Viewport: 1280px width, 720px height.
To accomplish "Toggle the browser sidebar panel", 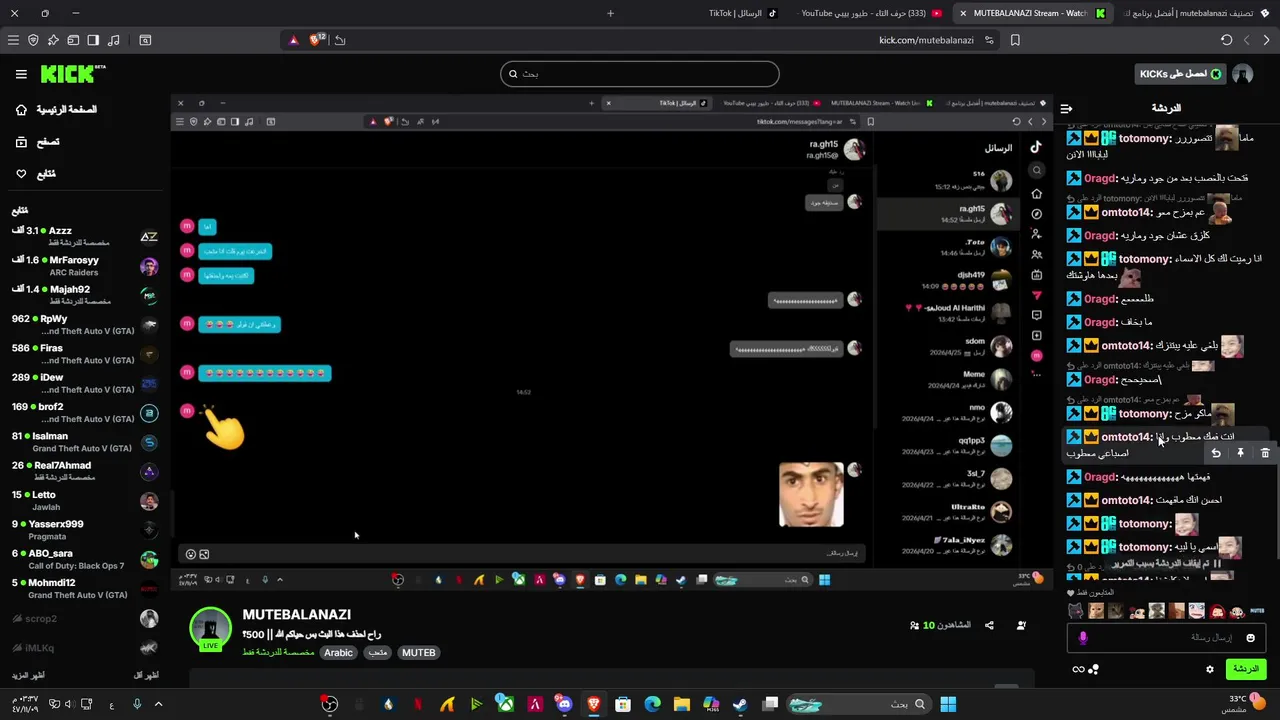I will 93,40.
